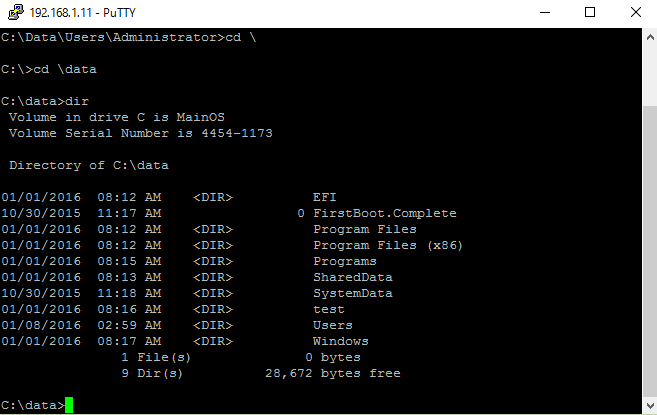Click the test directory entry

[329, 309]
